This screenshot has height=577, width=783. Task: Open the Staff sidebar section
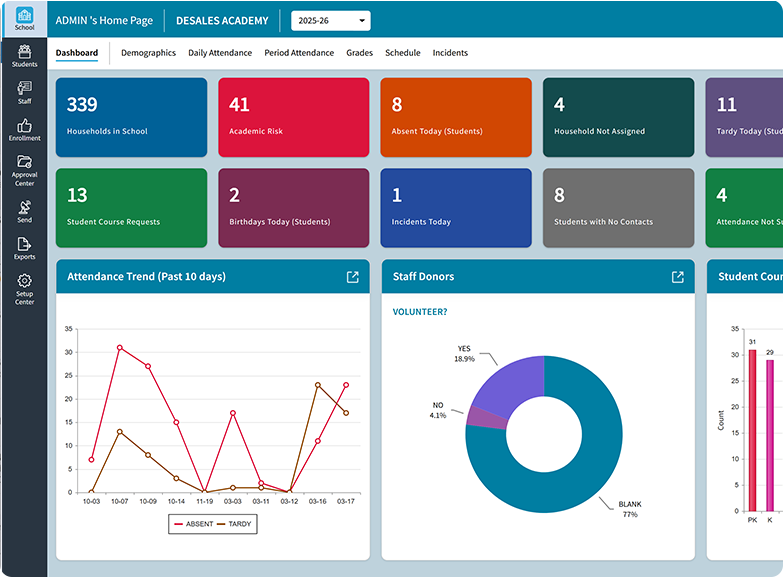coord(24,93)
